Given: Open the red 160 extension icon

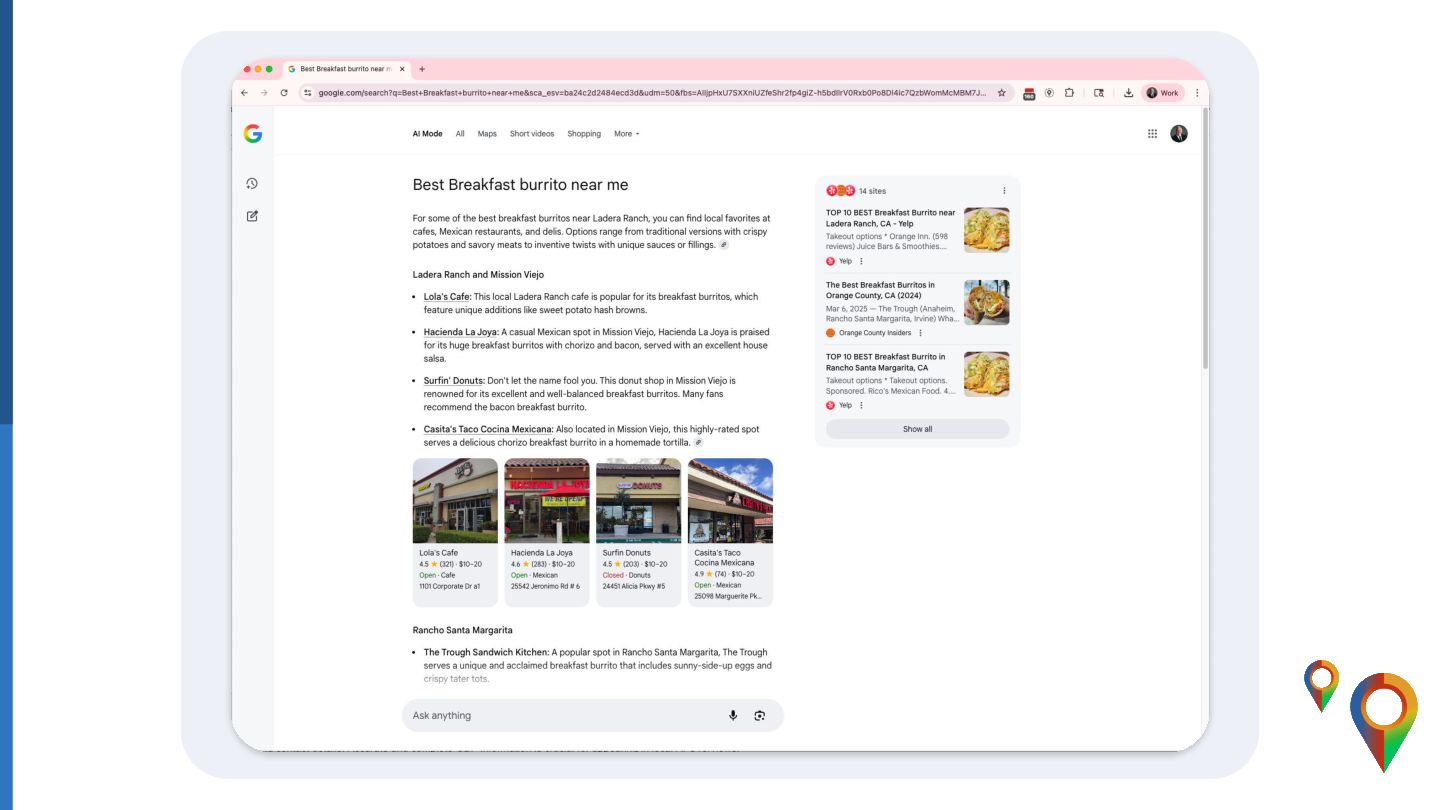Looking at the screenshot, I should point(1029,93).
